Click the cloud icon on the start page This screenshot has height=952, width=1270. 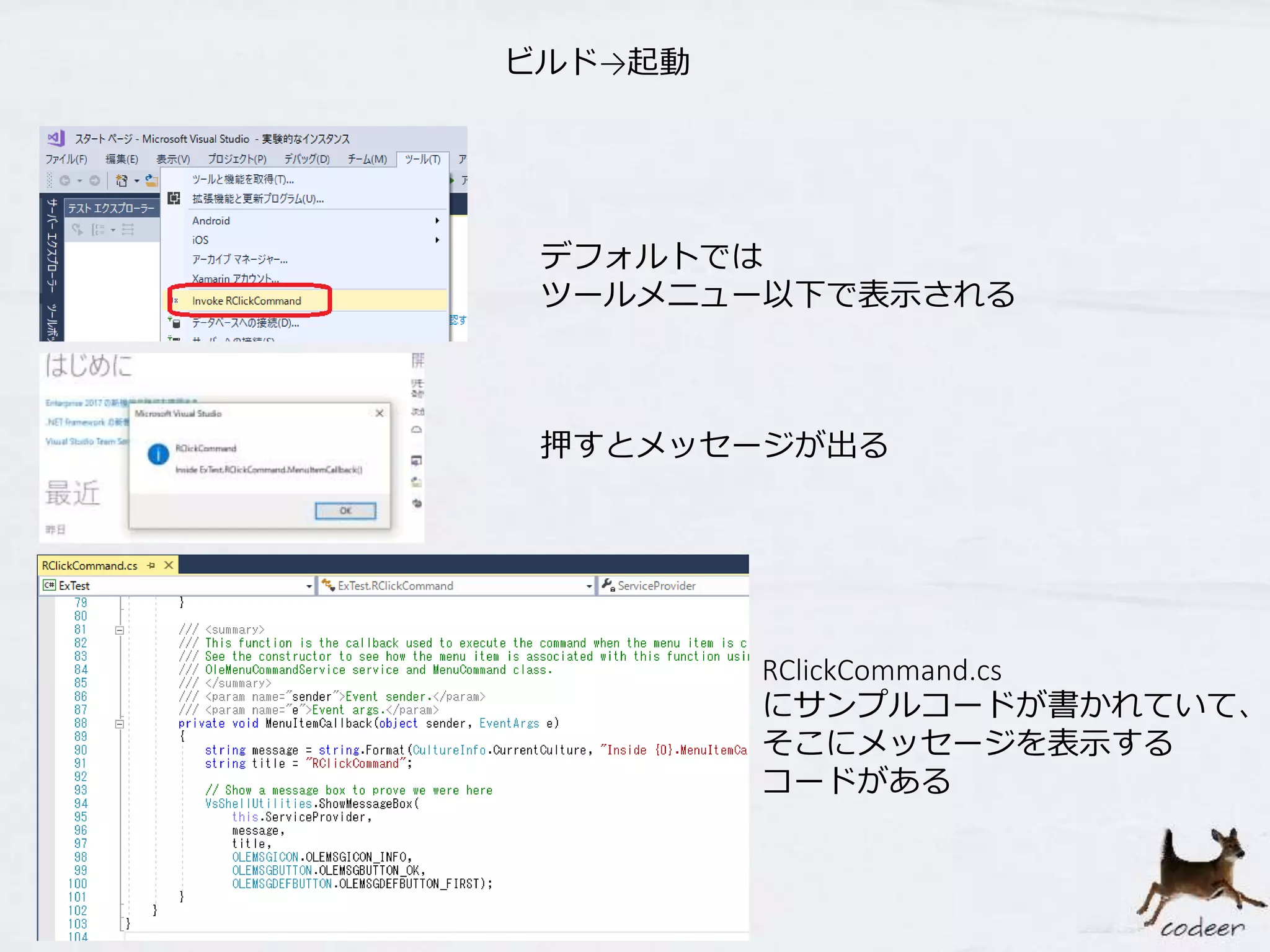point(417,429)
